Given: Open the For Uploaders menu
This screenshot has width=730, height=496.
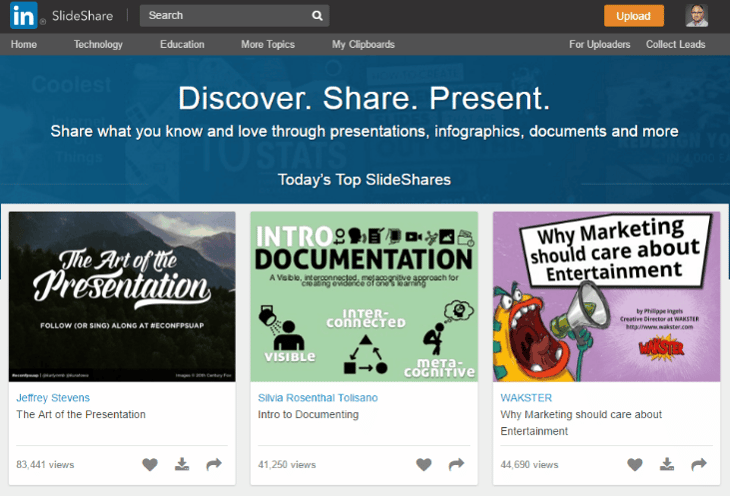Looking at the screenshot, I should 600,44.
